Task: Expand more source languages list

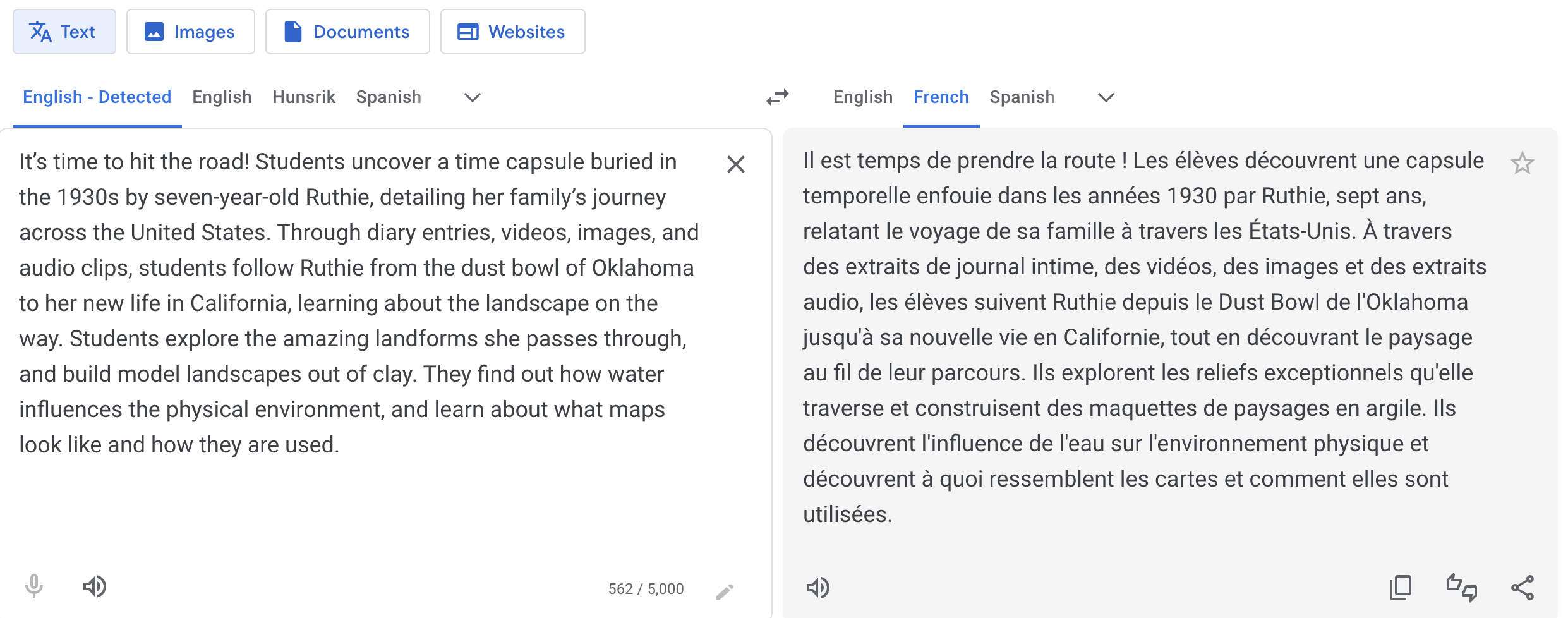Action: (473, 97)
